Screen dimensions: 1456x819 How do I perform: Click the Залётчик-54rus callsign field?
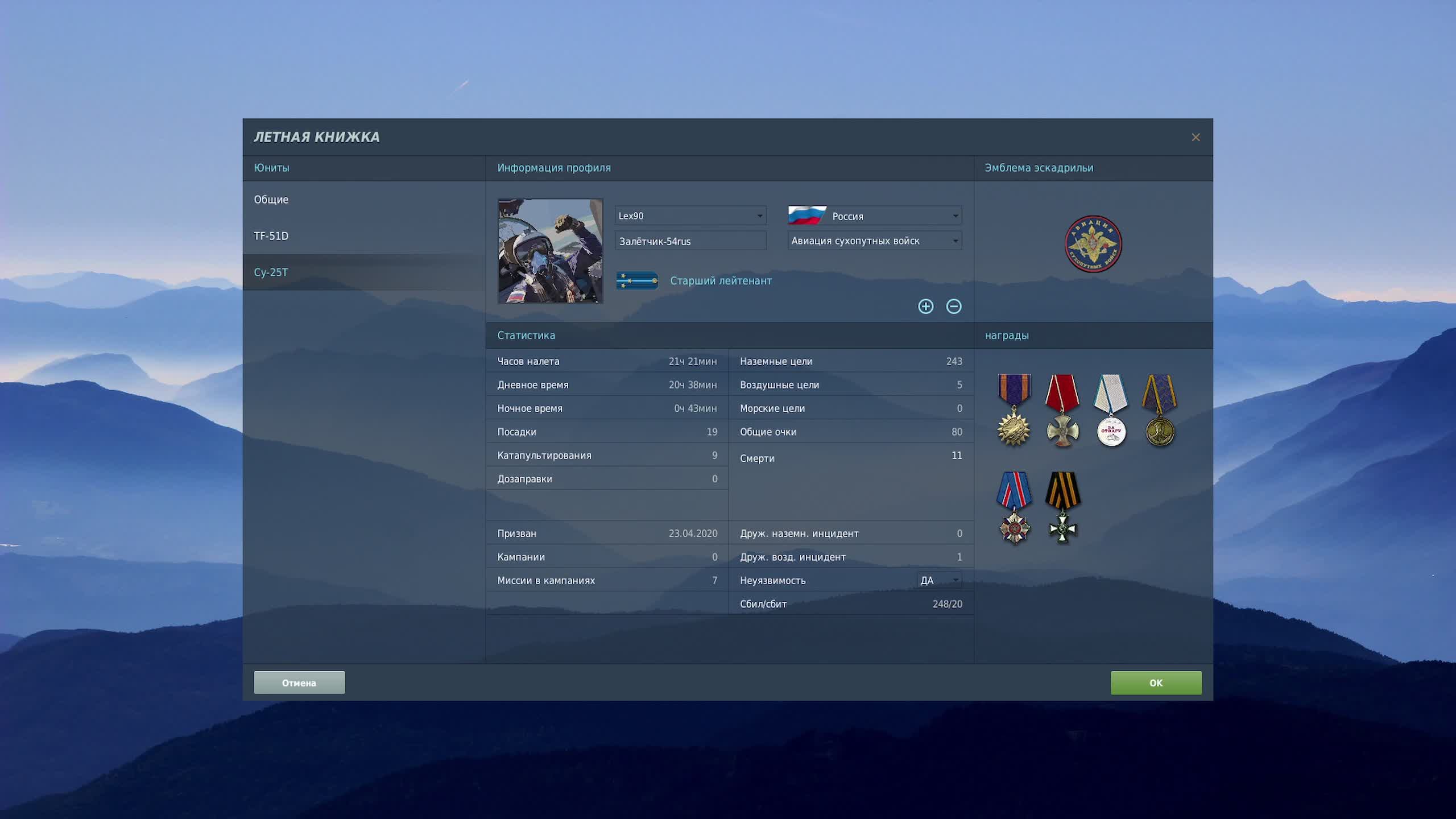click(689, 241)
